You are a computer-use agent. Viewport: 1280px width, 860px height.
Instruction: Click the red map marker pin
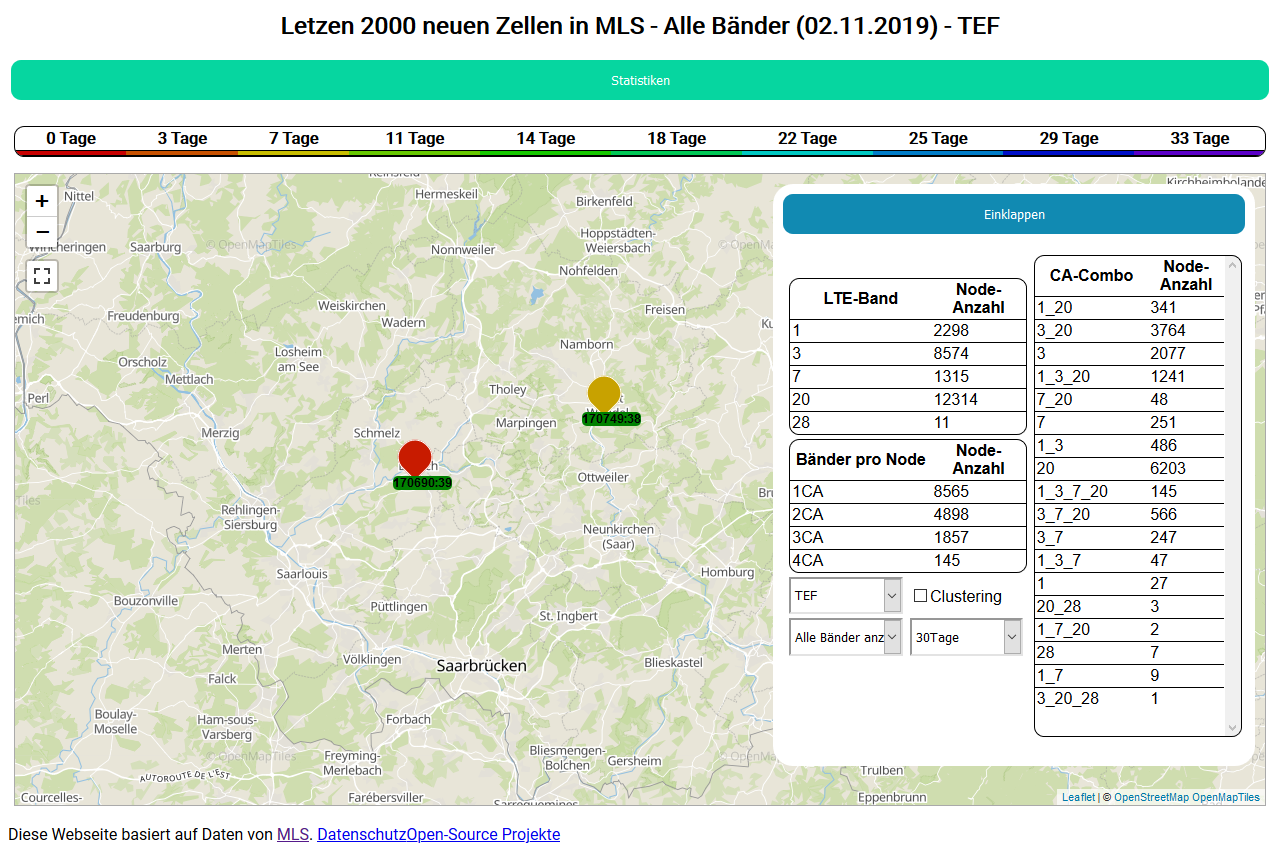pyautogui.click(x=414, y=457)
